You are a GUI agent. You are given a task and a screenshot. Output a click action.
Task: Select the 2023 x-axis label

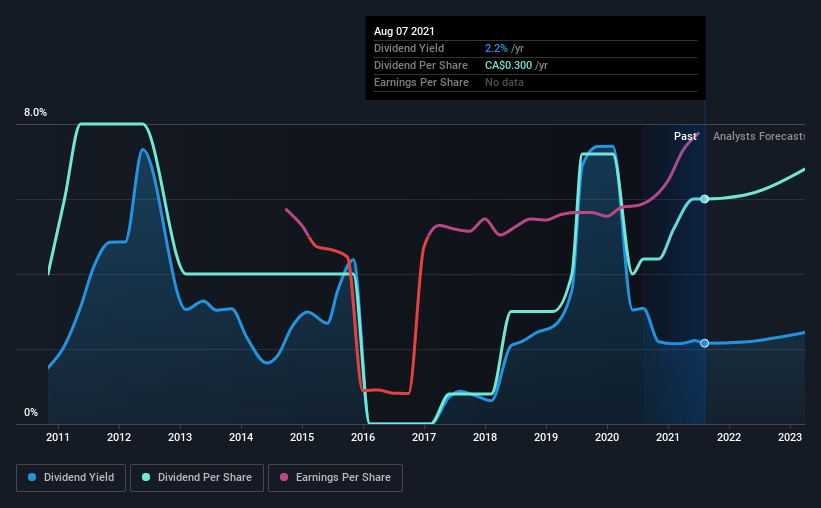[790, 437]
